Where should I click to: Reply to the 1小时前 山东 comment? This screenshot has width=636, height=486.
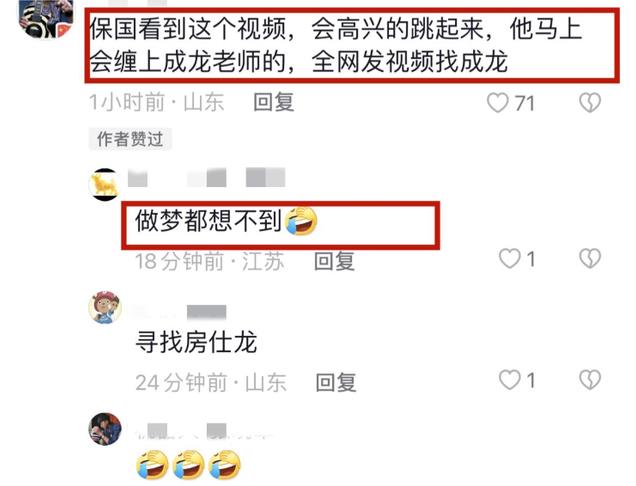pyautogui.click(x=274, y=102)
